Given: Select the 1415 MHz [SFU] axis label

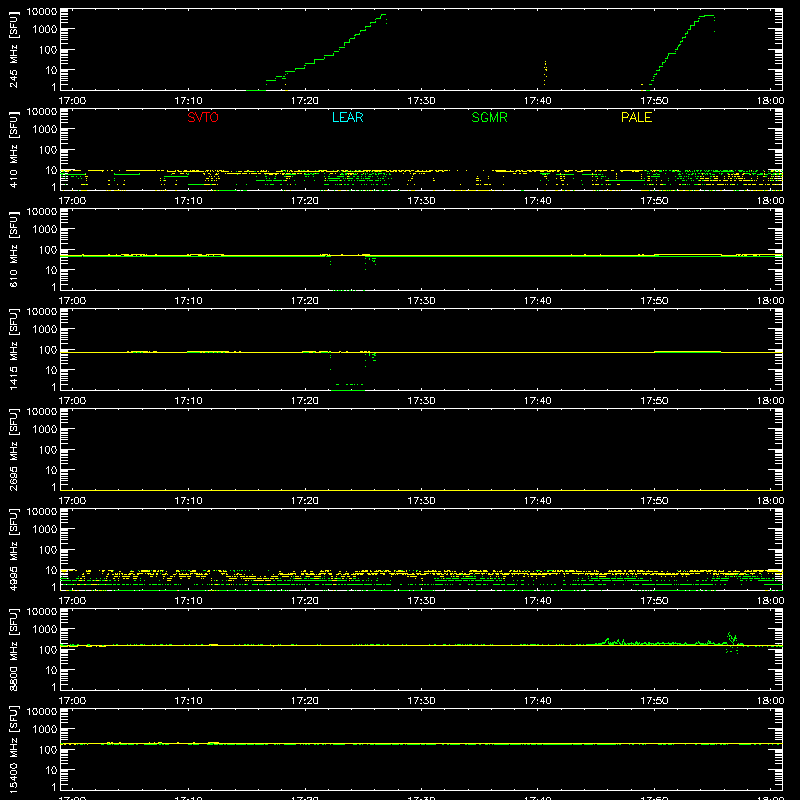Looking at the screenshot, I should tap(13, 350).
